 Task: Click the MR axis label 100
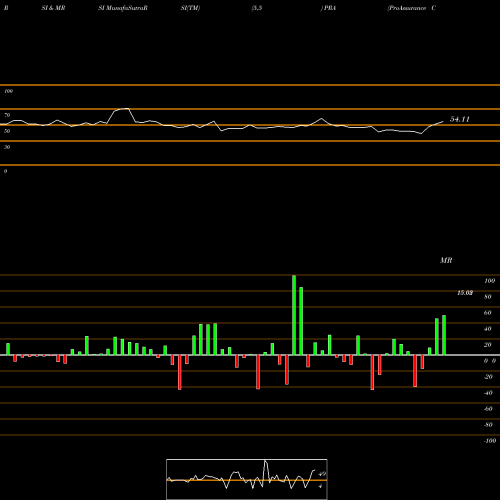point(489,281)
